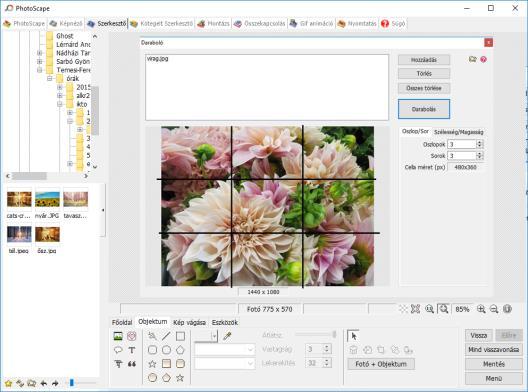Viewport: 528px width, 392px height.
Task: Adjust the Átlátsz opacity slider
Action: click(316, 334)
